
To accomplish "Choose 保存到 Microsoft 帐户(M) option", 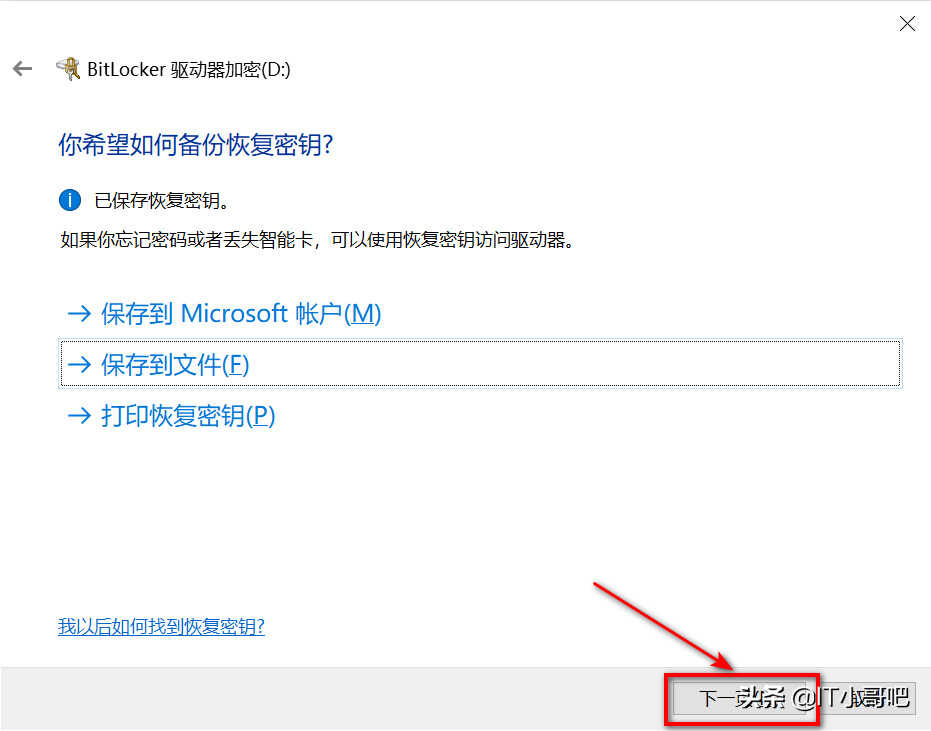I will tap(223, 314).
